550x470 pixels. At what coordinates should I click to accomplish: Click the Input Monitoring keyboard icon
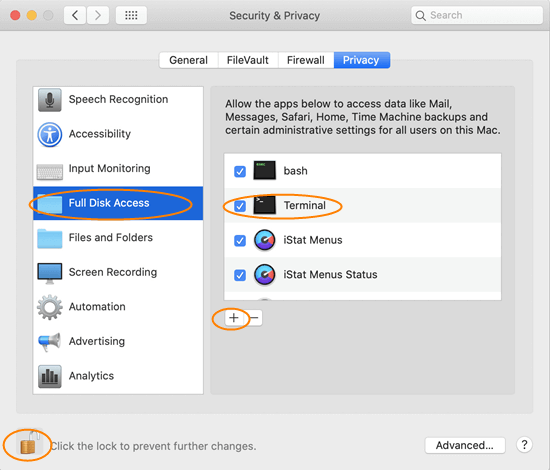click(49, 172)
